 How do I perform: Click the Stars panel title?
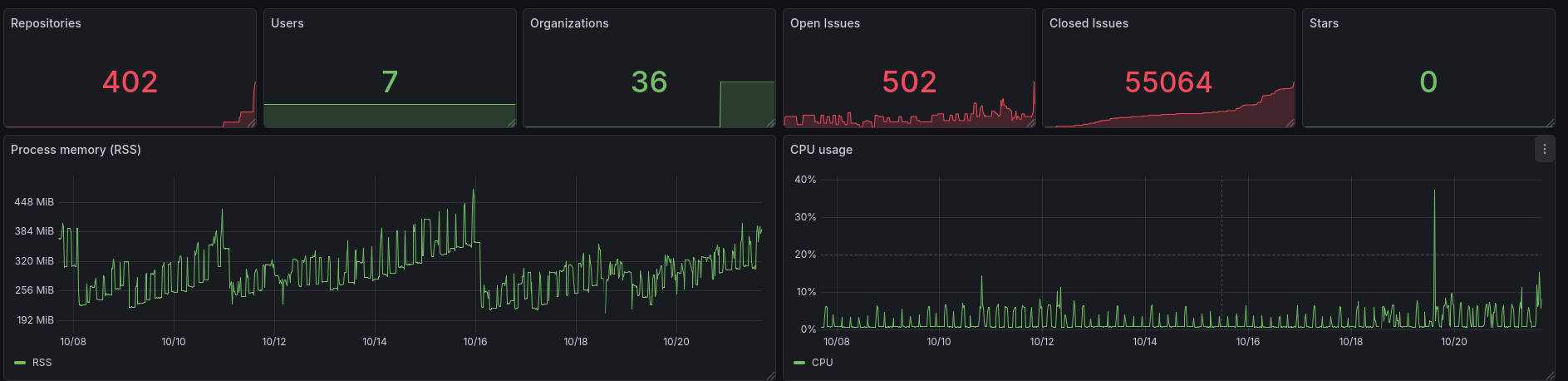coord(1324,23)
